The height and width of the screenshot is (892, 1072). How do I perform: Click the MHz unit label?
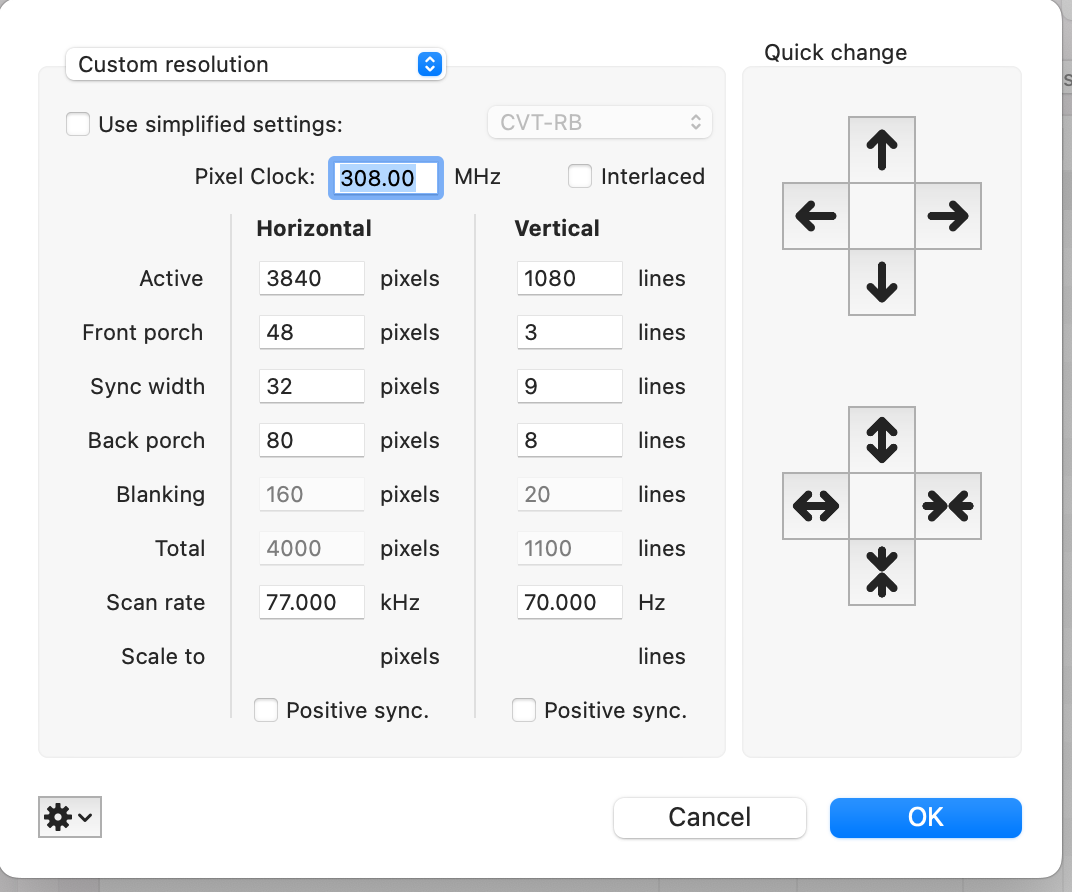(x=477, y=177)
